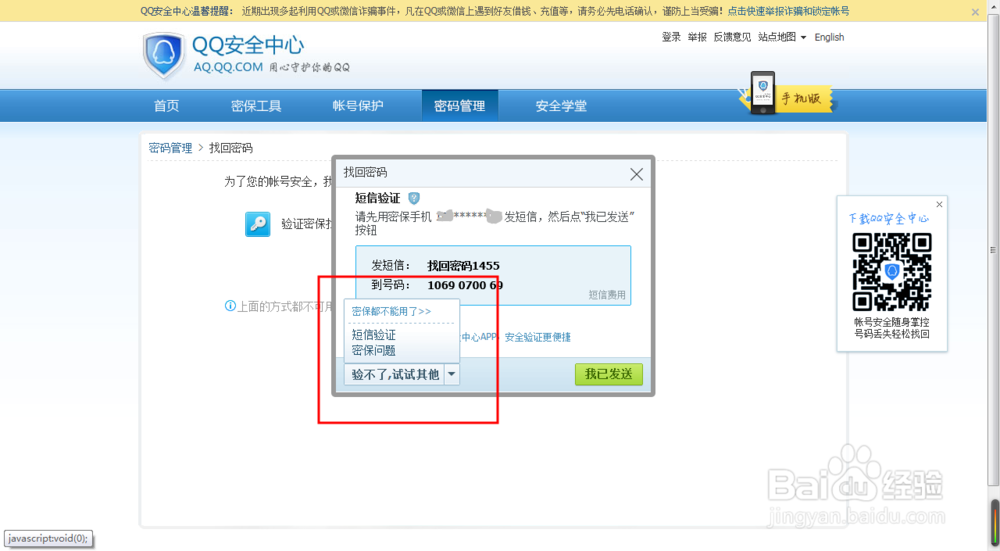Close the 找回密码 dialog with X
This screenshot has width=1000, height=551.
pos(636,174)
